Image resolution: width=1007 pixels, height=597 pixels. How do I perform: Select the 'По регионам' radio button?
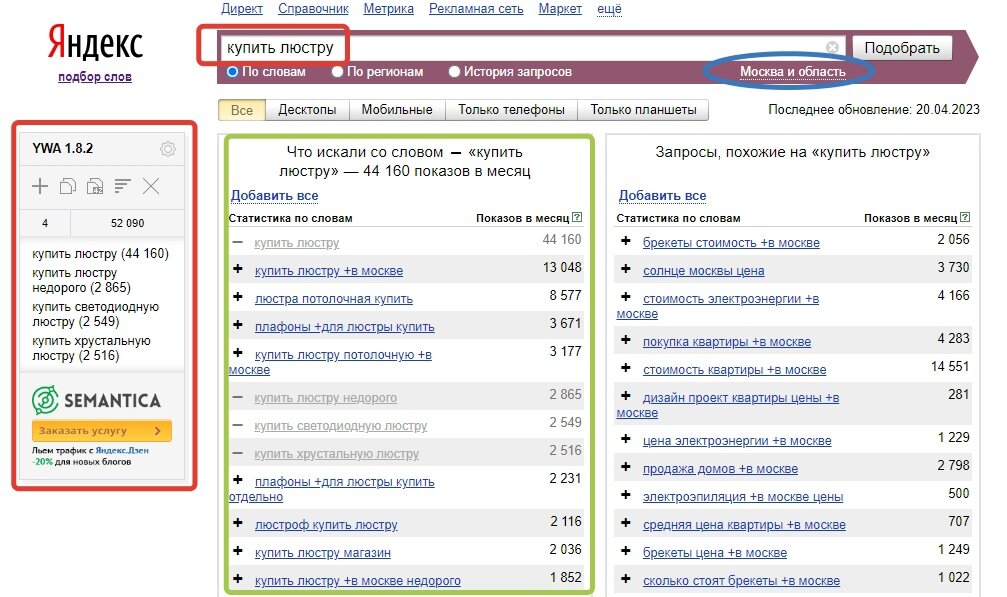tap(337, 72)
